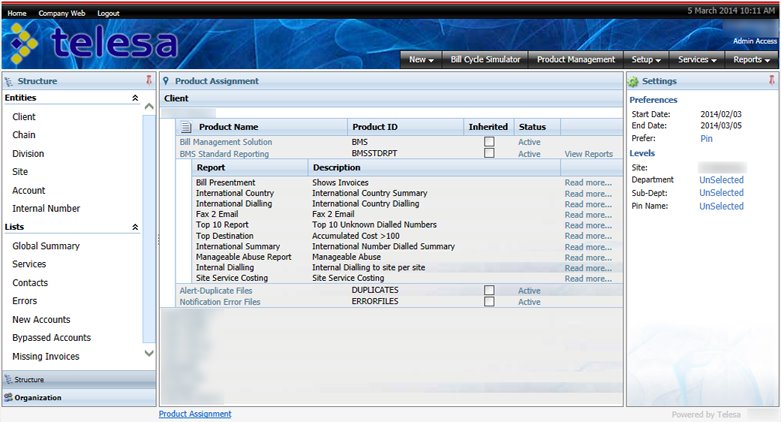Open Alert-Duplicate Files product
781x422 pixels.
click(216, 290)
